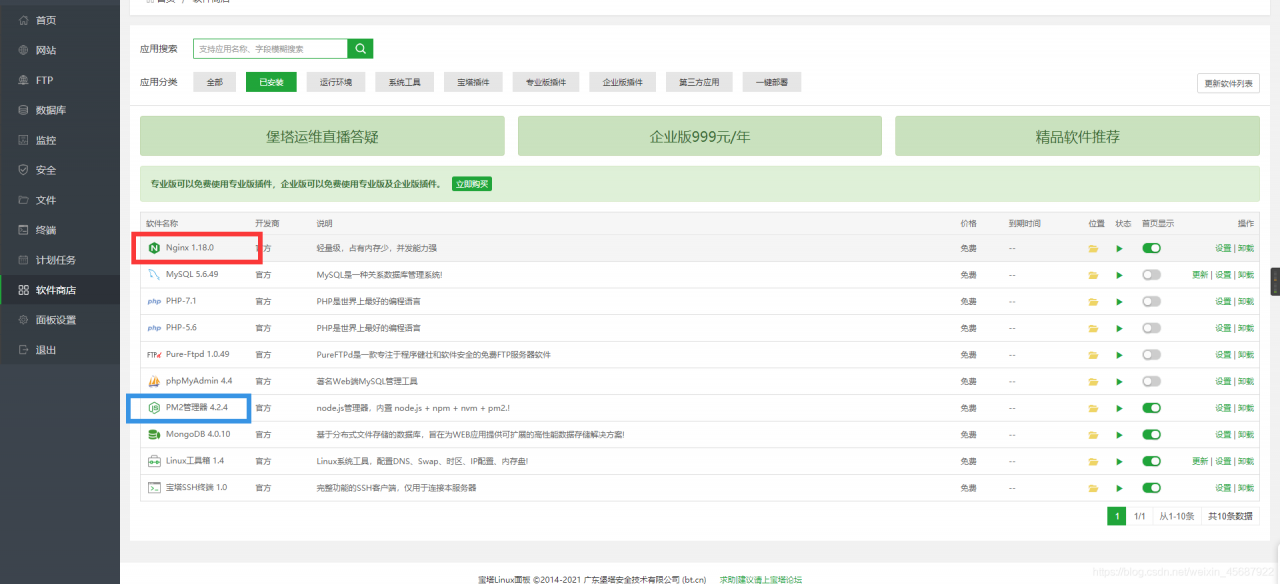Click the status play icon for PM2管理器

click(1120, 408)
